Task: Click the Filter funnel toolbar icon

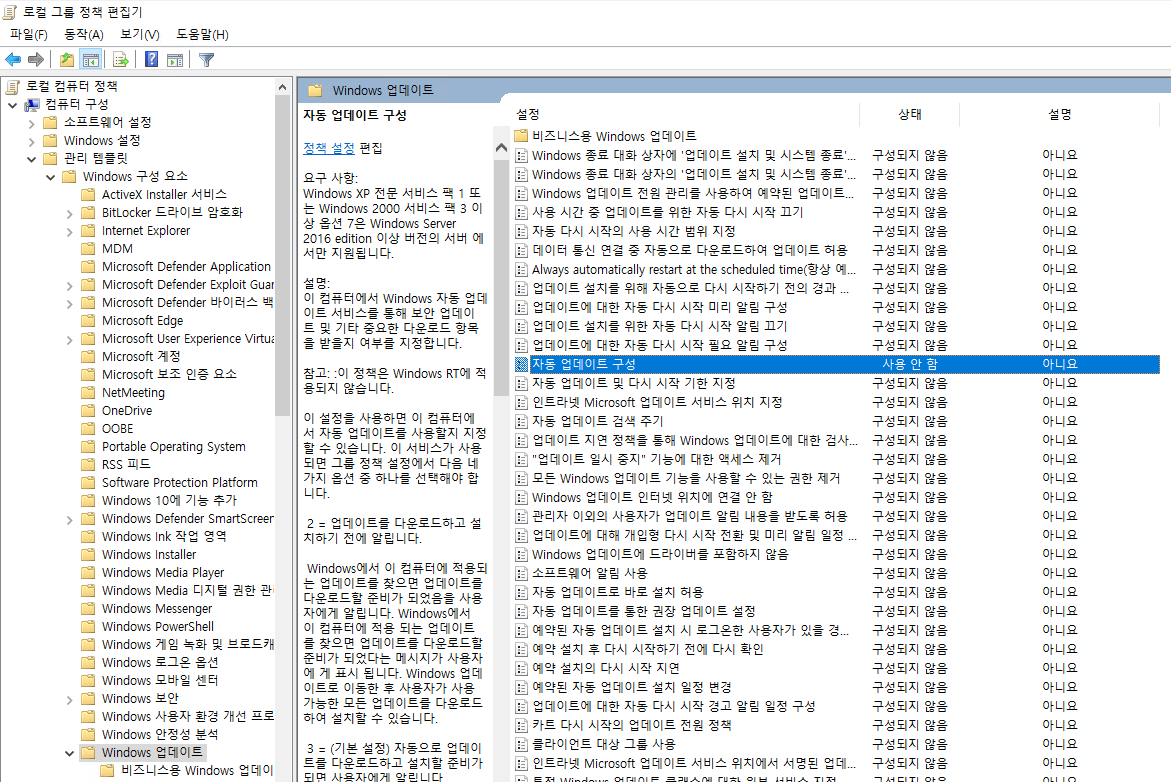Action: (207, 60)
